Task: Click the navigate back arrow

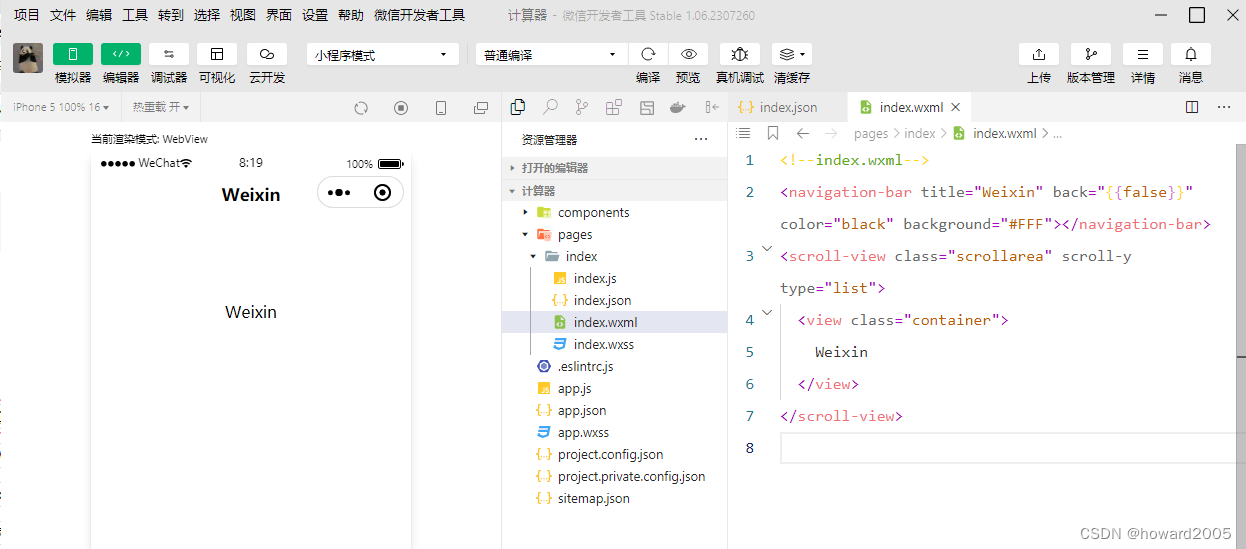Action: pyautogui.click(x=802, y=133)
